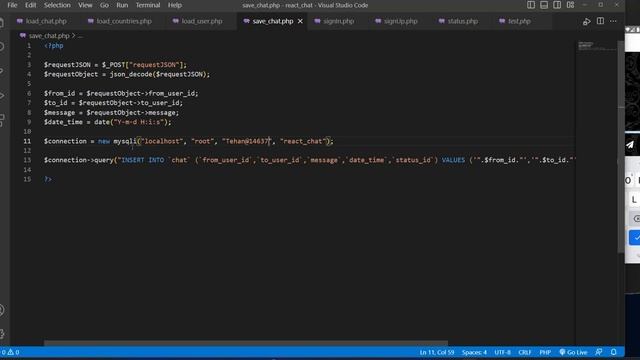The image size is (640, 360).
Task: Click the Run file icon in editor toolbar
Action: tap(587, 21)
